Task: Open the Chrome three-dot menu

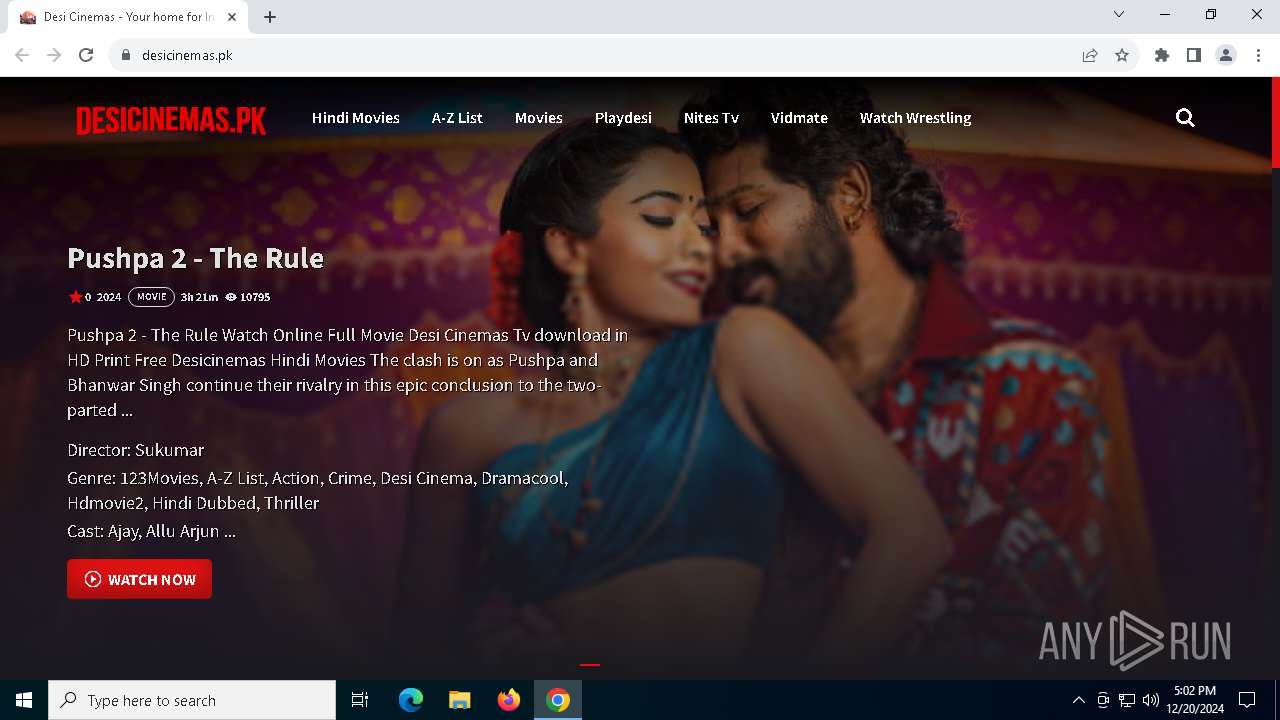Action: tap(1258, 55)
